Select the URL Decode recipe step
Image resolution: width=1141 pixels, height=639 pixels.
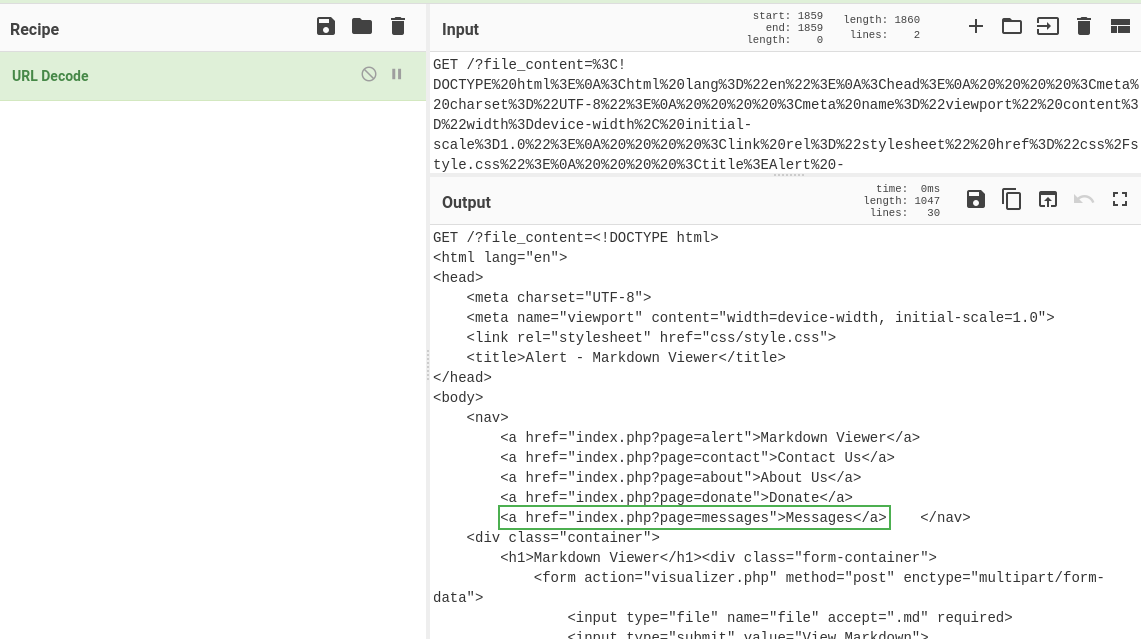coord(213,76)
